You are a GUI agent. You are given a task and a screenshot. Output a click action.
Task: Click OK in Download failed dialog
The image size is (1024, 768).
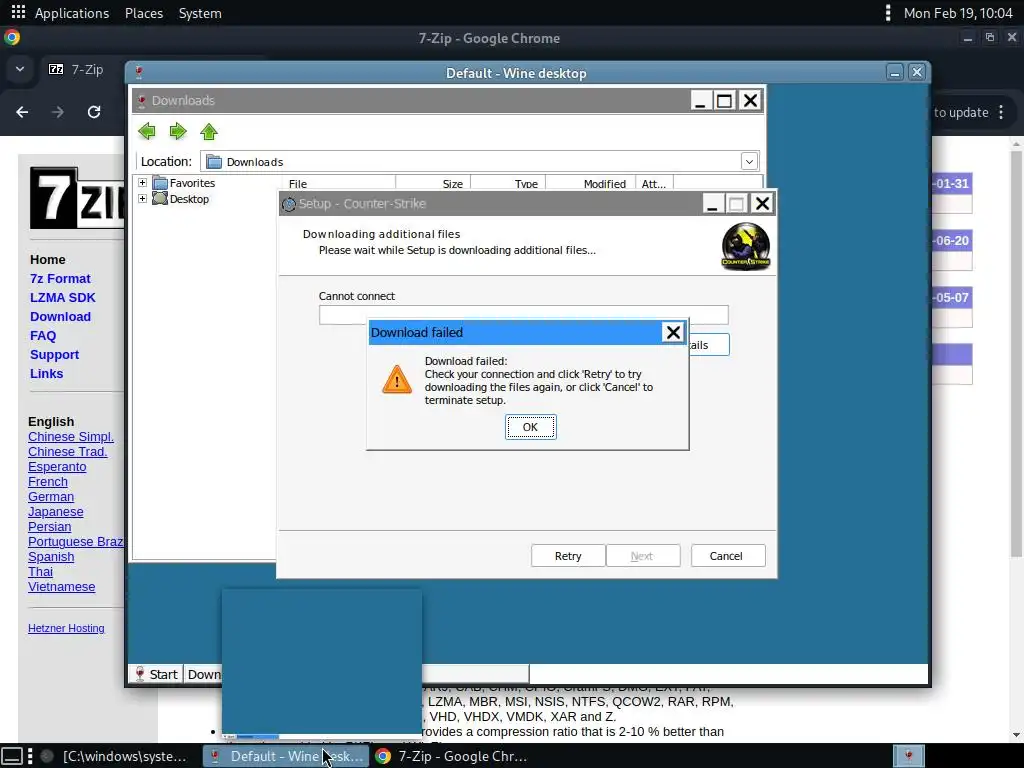530,427
